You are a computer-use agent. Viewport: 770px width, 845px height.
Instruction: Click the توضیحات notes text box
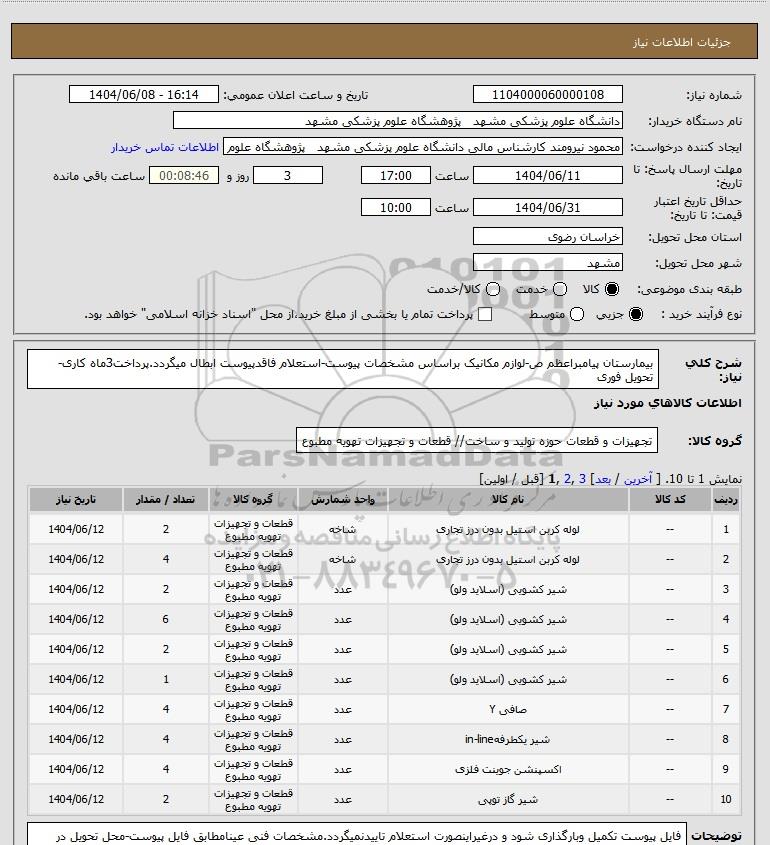click(x=357, y=834)
